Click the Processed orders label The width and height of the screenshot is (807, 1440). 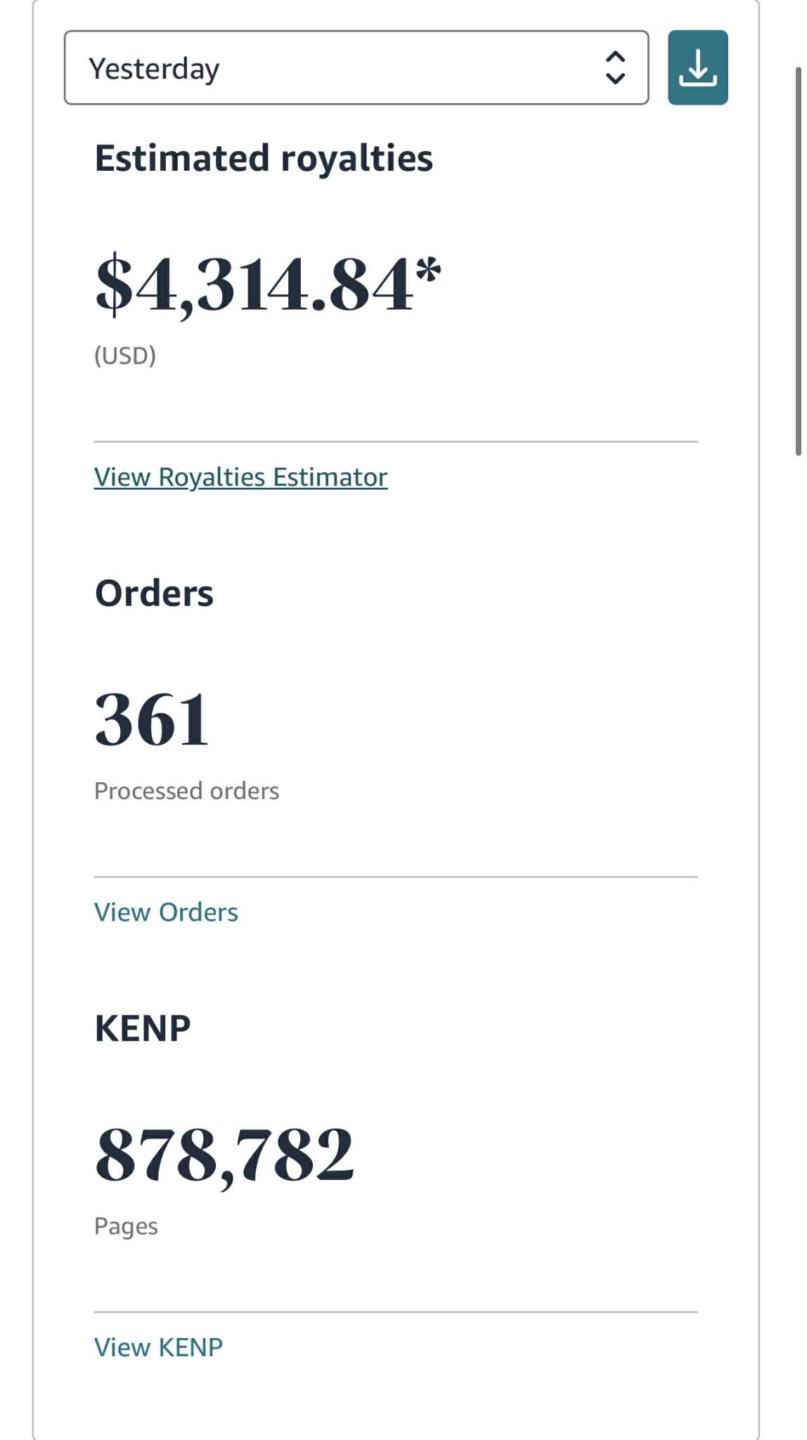pyautogui.click(x=186, y=791)
